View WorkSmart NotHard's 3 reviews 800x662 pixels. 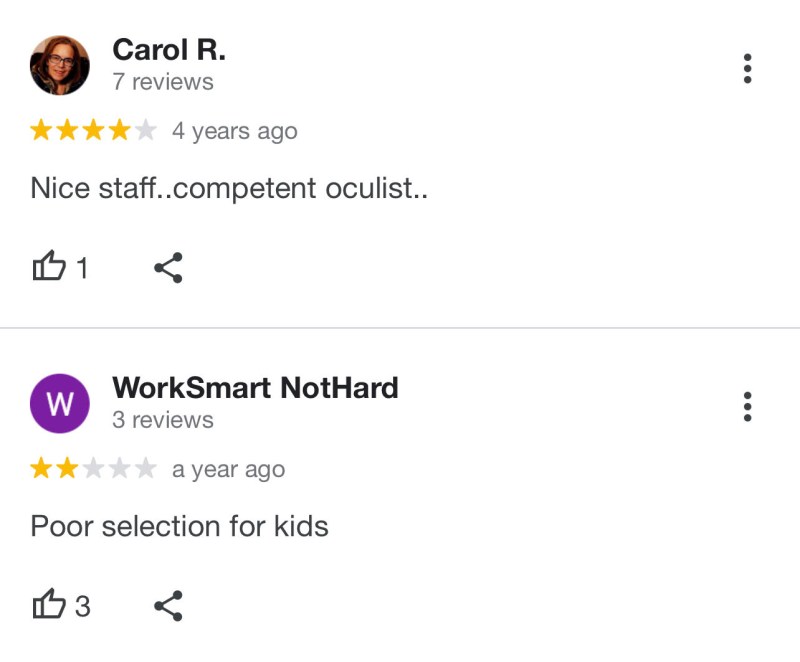point(163,420)
